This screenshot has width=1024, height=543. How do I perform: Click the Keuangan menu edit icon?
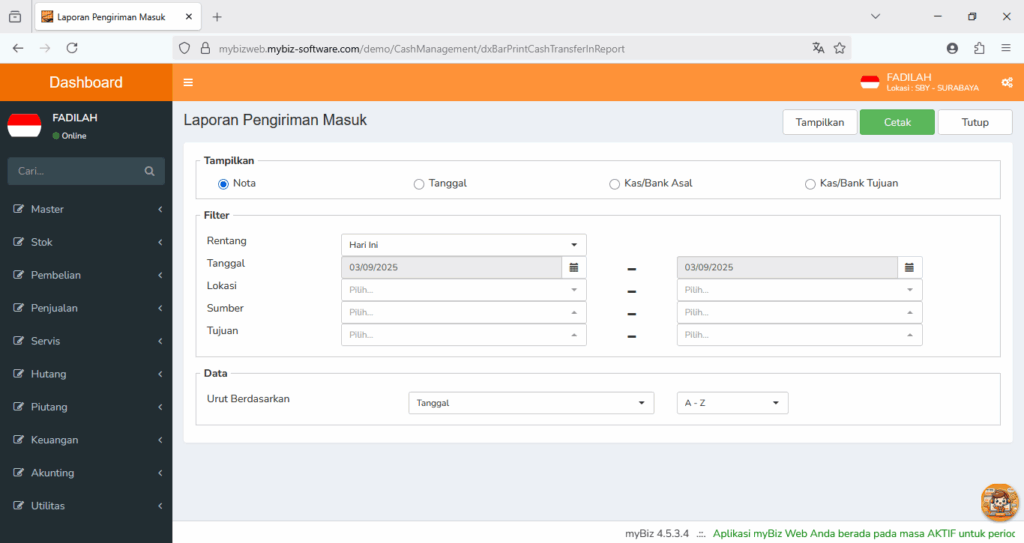click(x=18, y=440)
